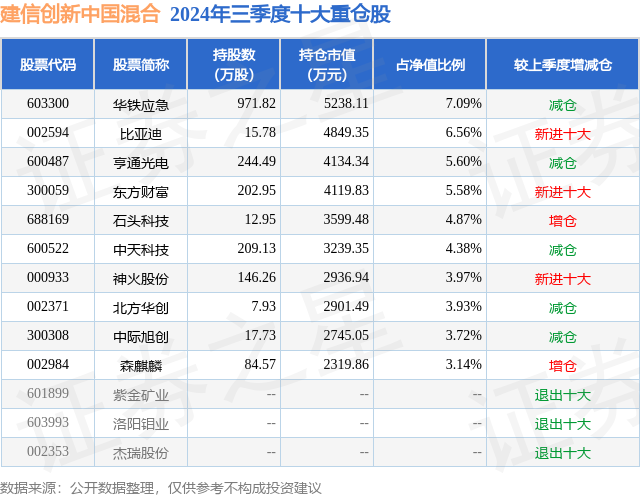Click stock code 603300
The image size is (640, 497).
(48, 104)
